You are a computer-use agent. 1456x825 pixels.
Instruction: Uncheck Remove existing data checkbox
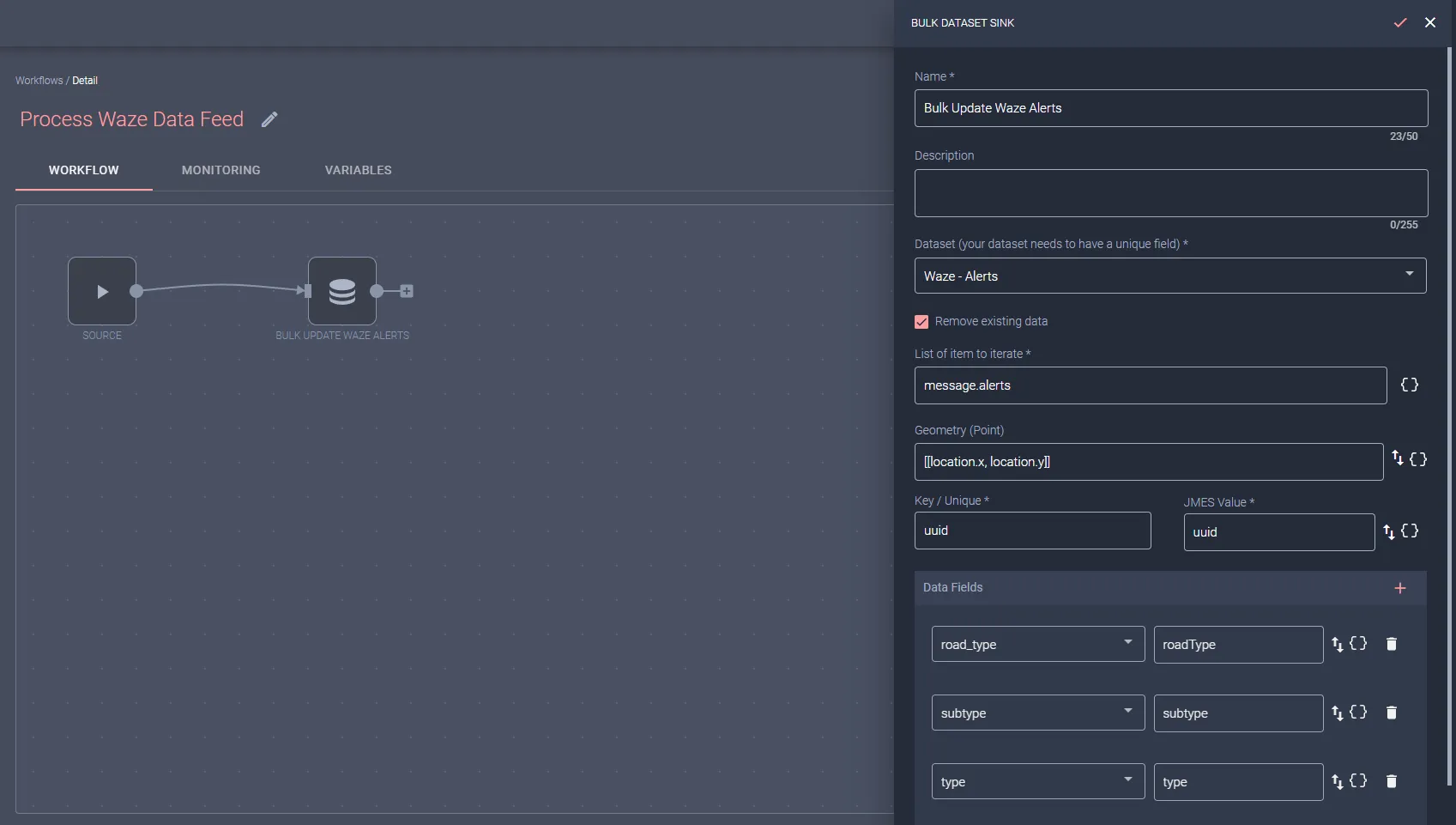tap(921, 322)
